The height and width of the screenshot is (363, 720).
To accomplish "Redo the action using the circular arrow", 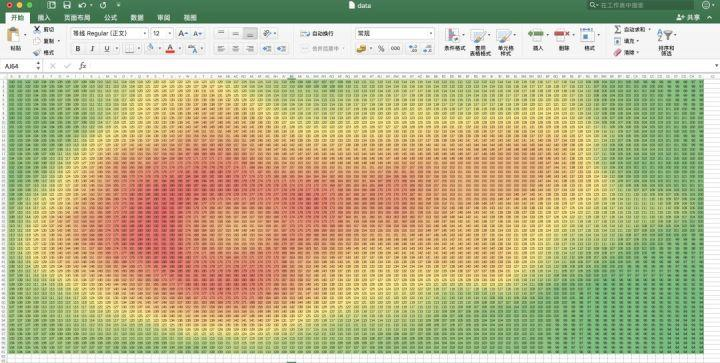I will [x=103, y=5].
